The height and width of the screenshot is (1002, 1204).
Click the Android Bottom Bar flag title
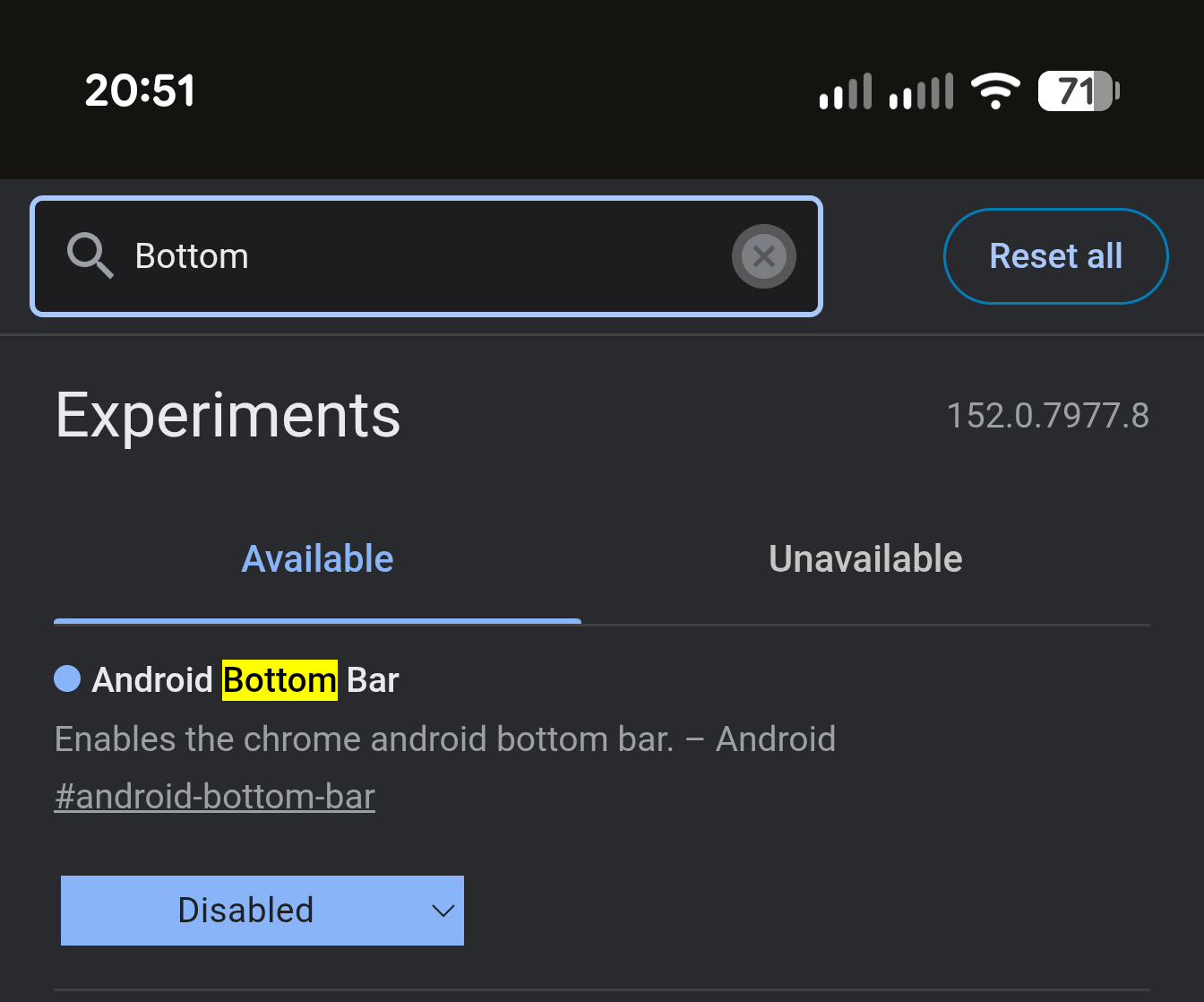[x=245, y=679]
